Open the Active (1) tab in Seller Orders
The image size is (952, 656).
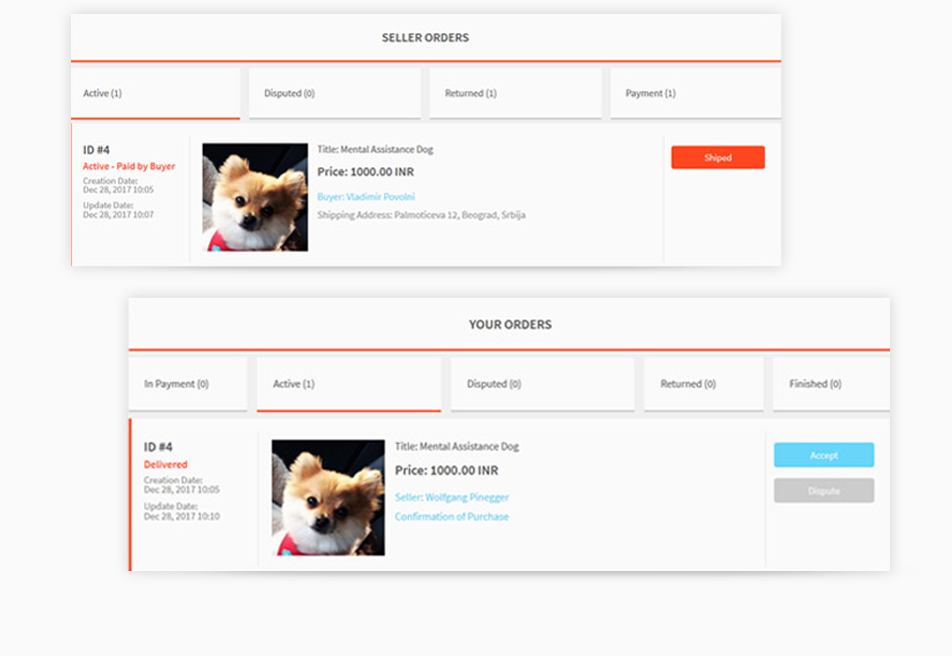(x=155, y=93)
